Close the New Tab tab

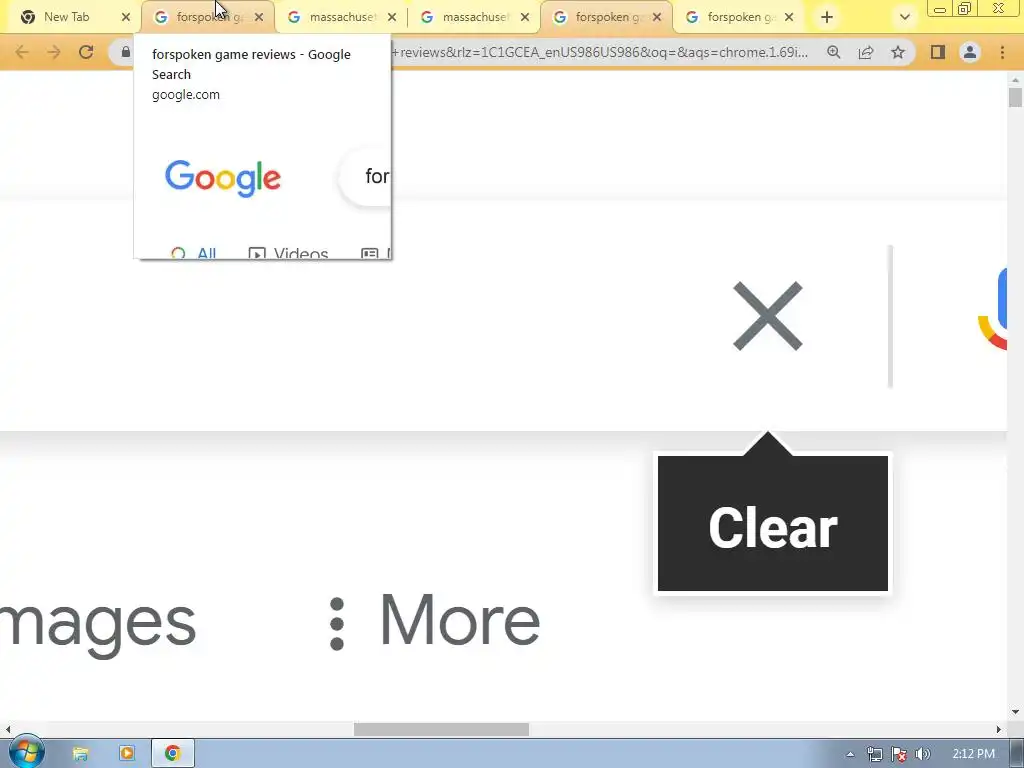coord(126,17)
